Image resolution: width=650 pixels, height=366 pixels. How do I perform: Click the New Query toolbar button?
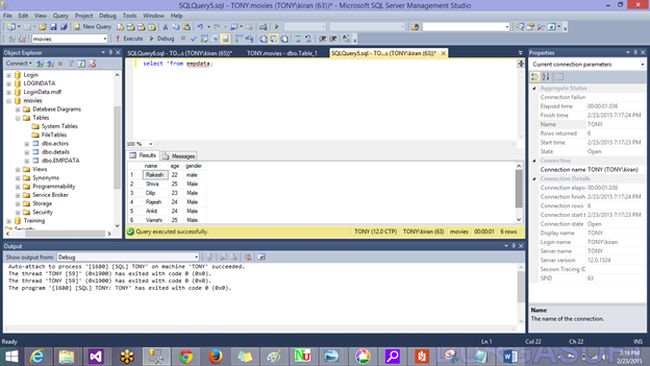pyautogui.click(x=92, y=27)
